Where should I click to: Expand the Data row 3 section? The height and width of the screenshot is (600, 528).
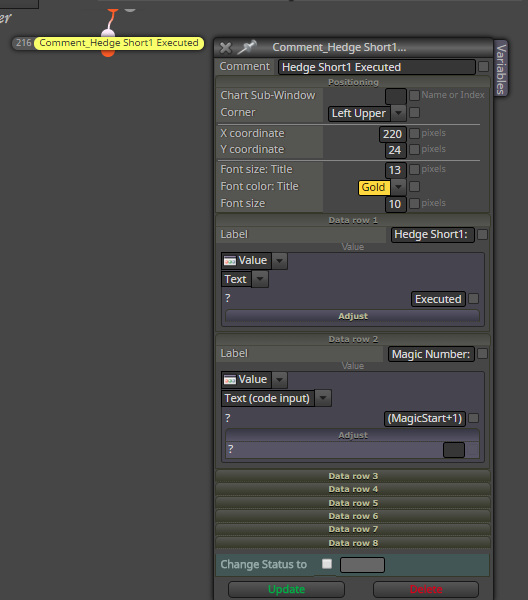(x=353, y=476)
